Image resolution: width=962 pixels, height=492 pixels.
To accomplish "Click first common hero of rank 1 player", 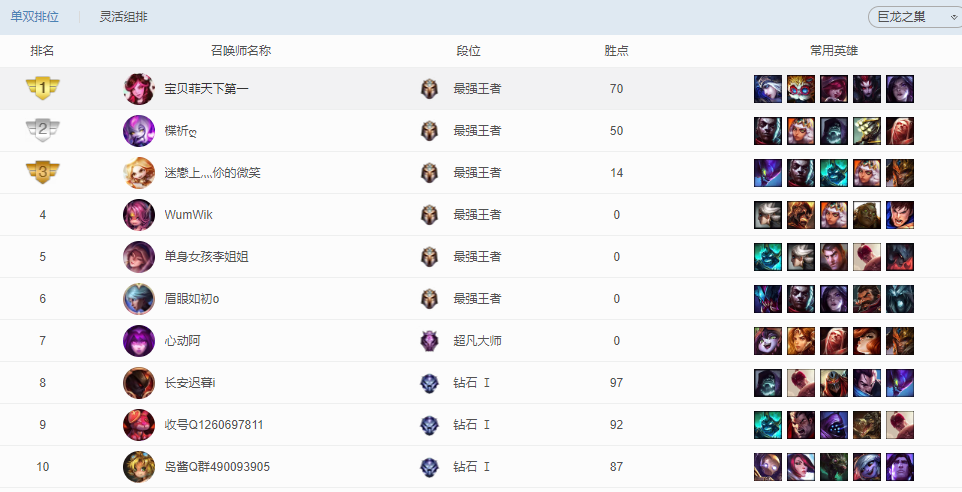I will point(767,89).
